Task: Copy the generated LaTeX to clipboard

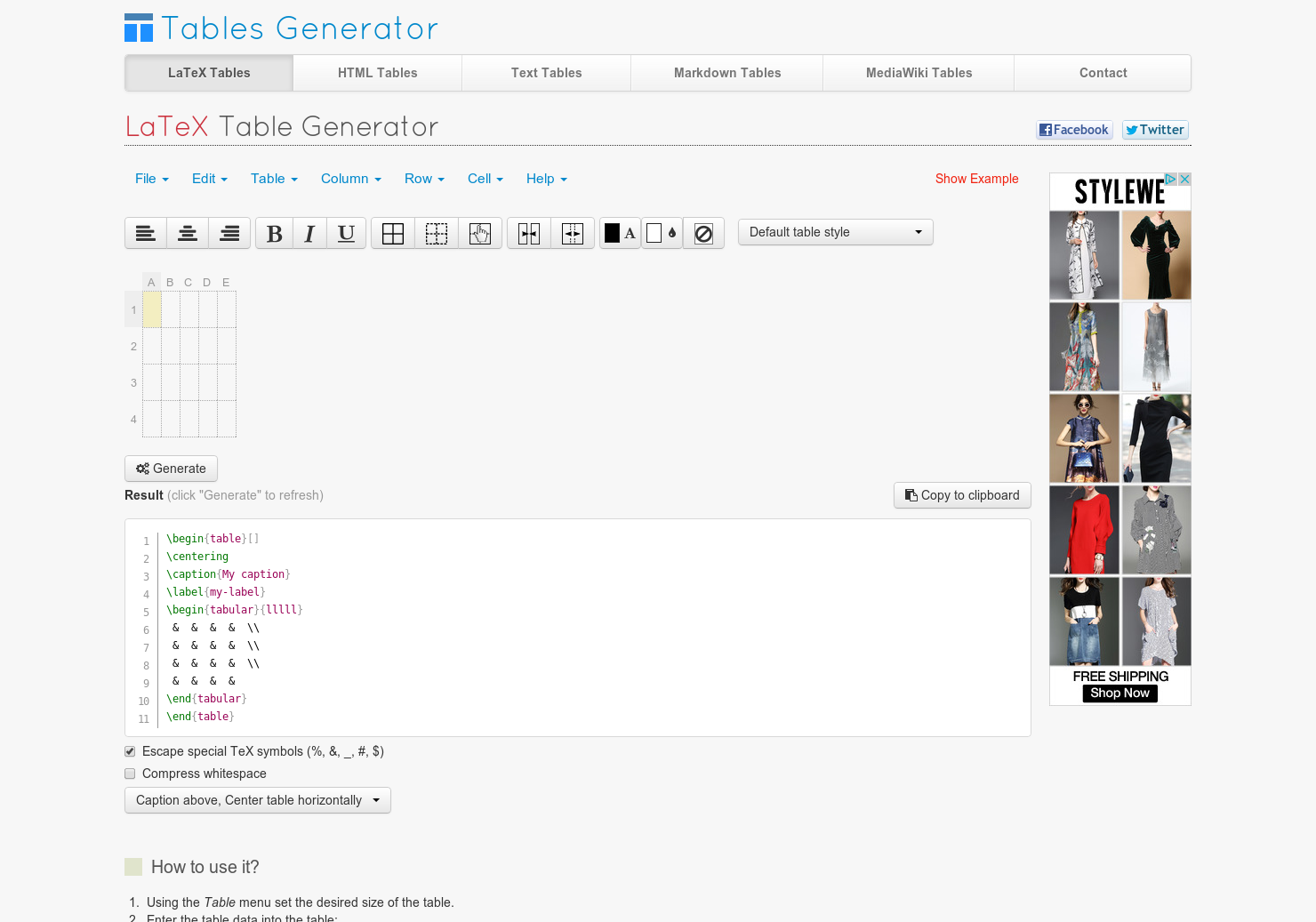Action: point(962,495)
